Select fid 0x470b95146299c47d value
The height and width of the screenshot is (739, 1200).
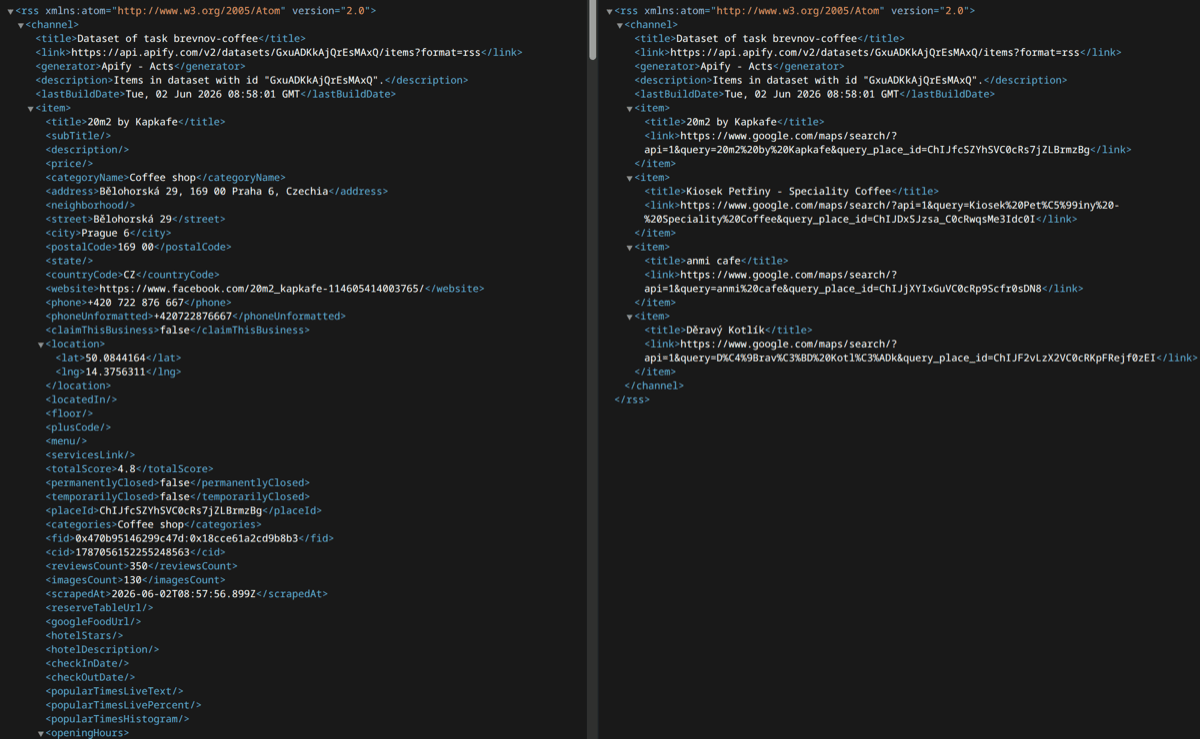click(x=187, y=538)
